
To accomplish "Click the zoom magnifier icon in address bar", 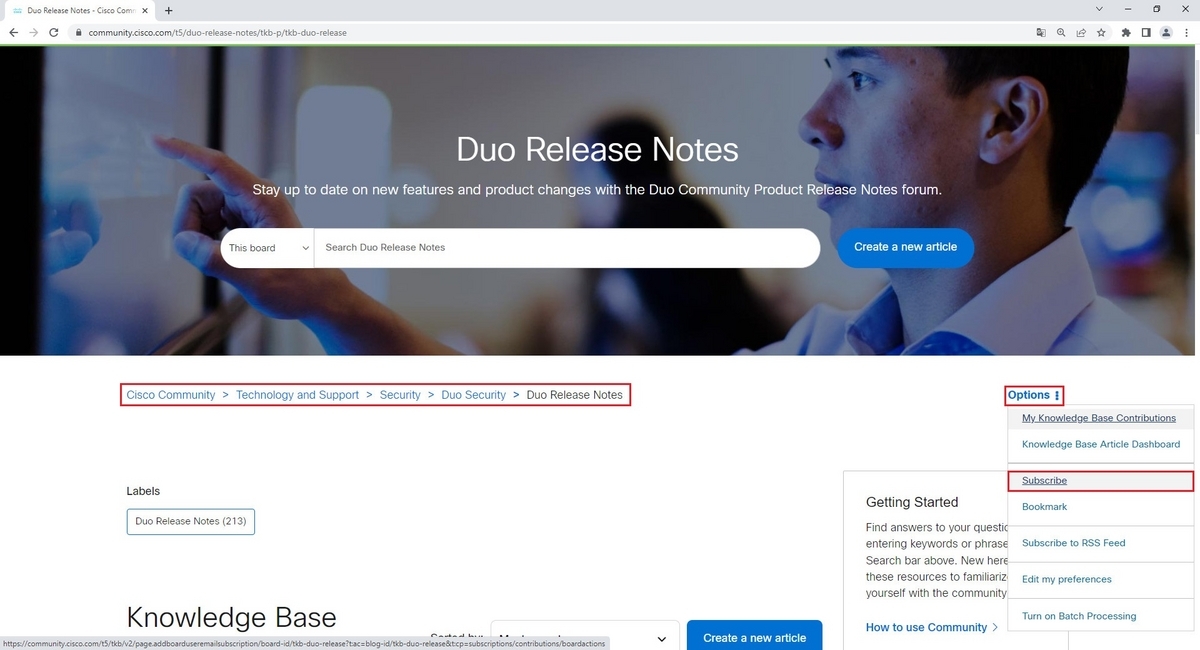I will [1061, 32].
